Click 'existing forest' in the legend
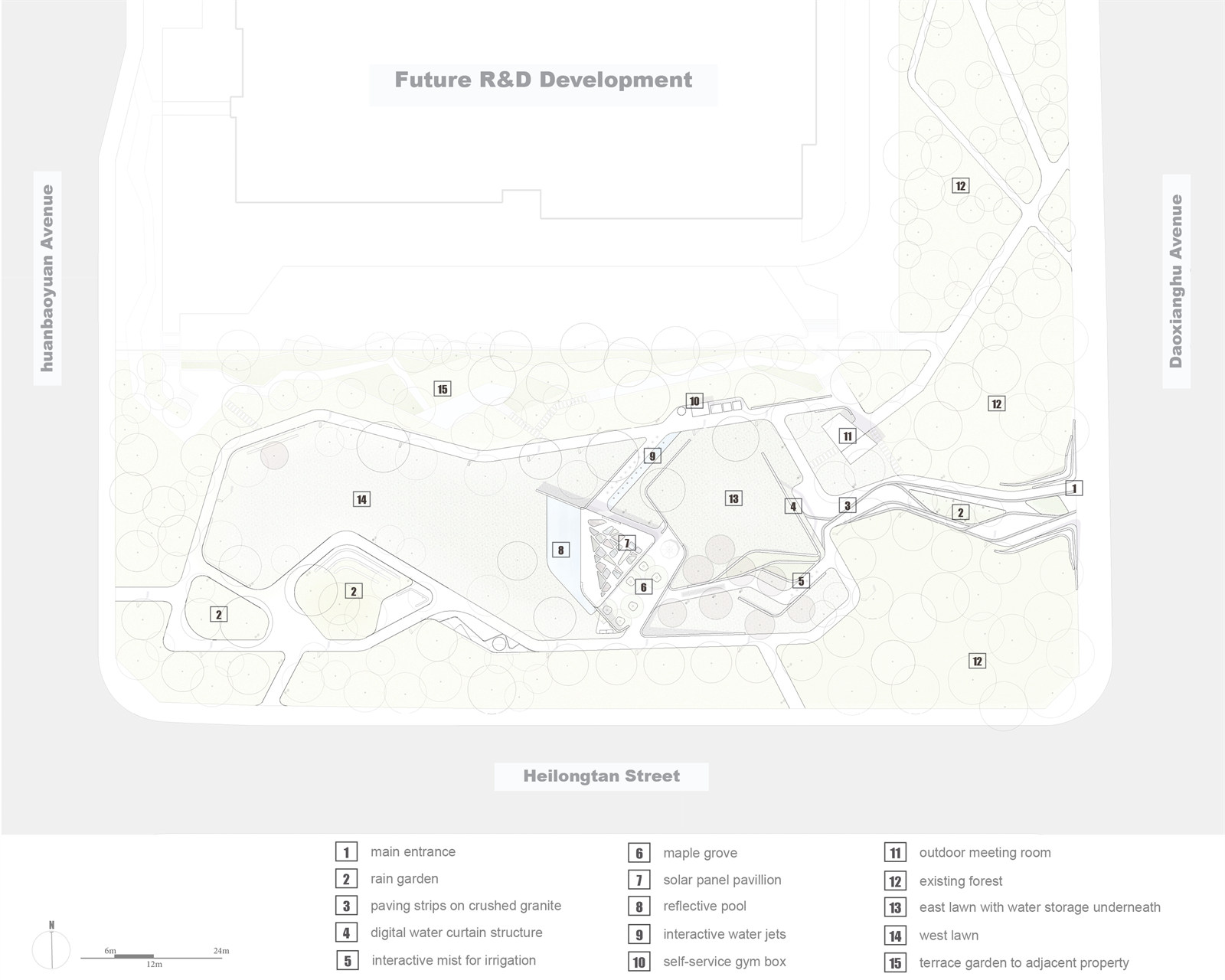Screen dimensions: 1225x980 coord(960,881)
